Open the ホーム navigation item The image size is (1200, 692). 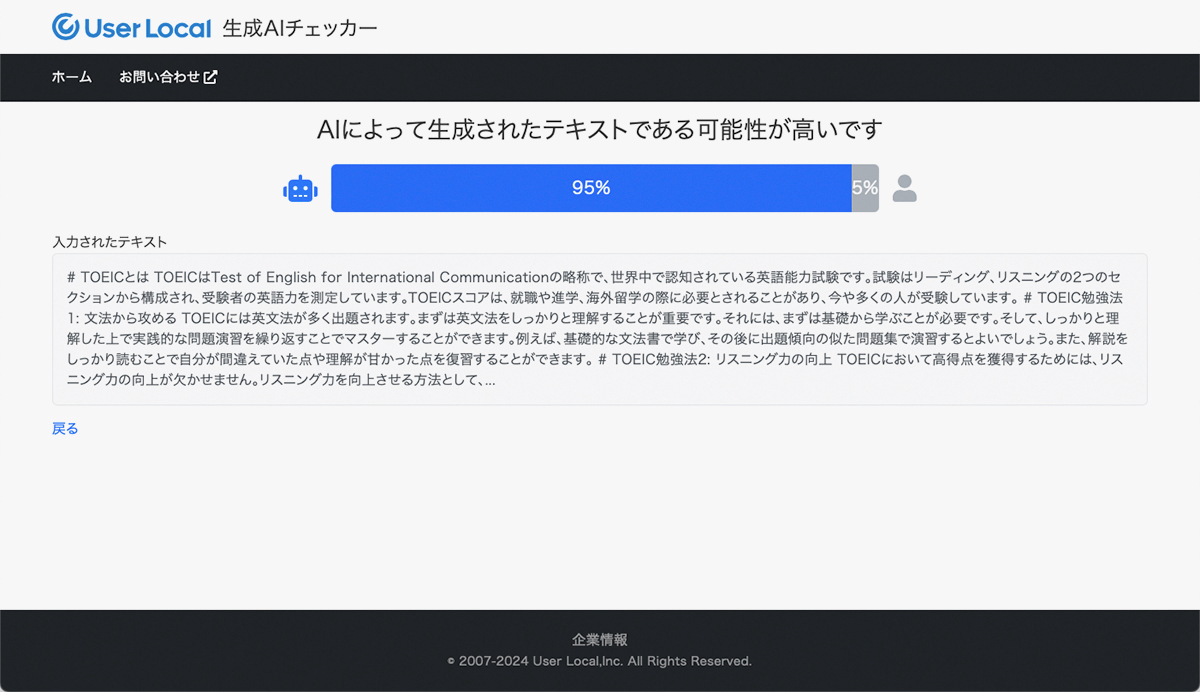(72, 77)
